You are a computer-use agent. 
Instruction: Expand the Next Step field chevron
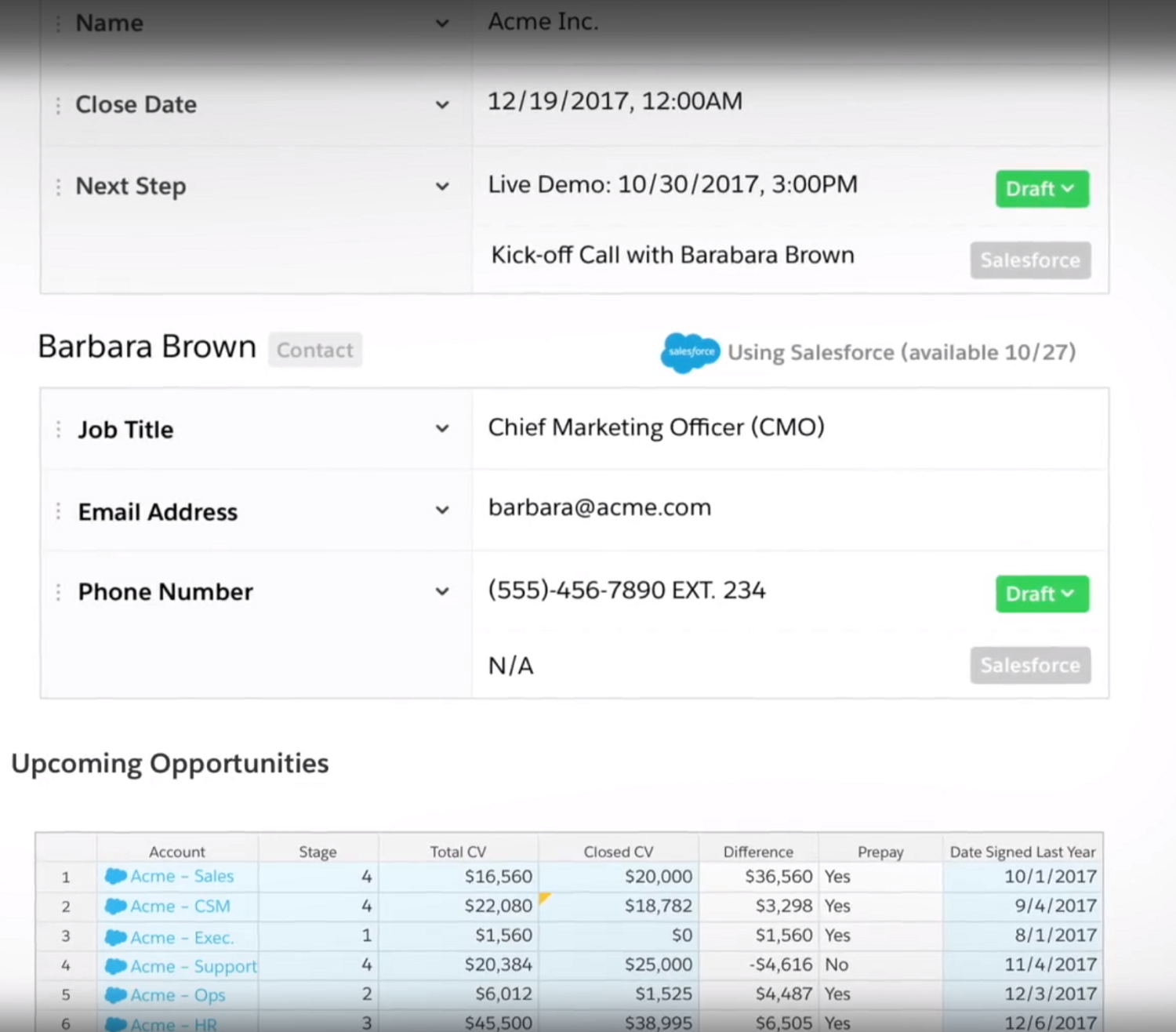coord(443,186)
